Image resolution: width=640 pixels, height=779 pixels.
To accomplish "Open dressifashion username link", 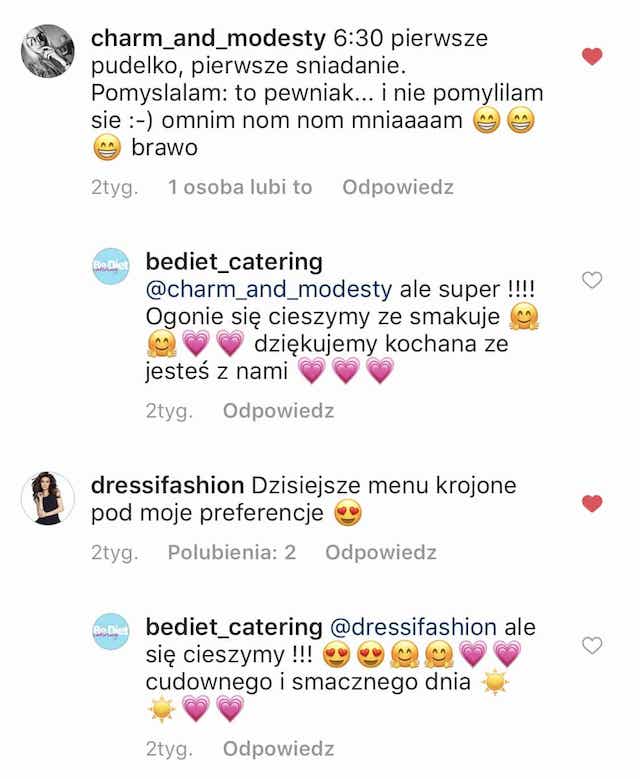I will click(167, 485).
